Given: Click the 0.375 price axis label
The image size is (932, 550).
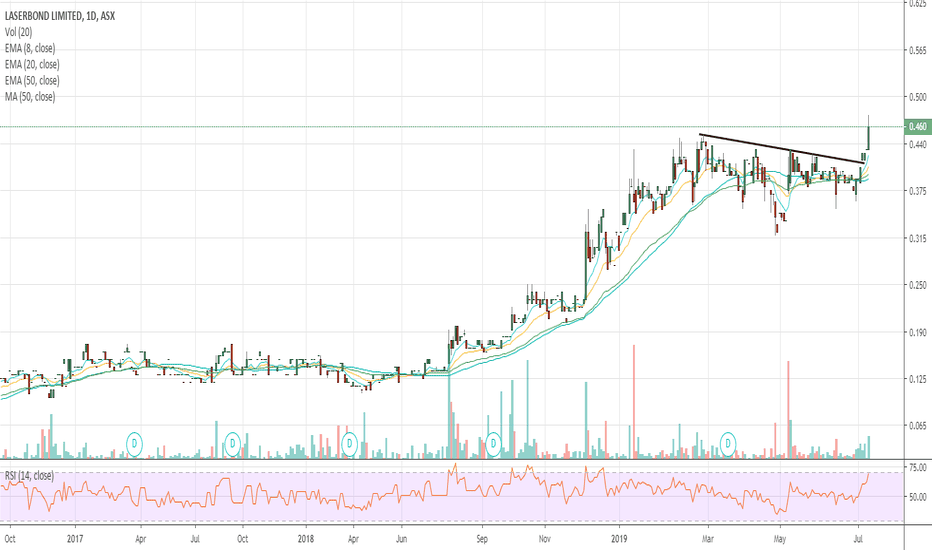Looking at the screenshot, I should [918, 191].
